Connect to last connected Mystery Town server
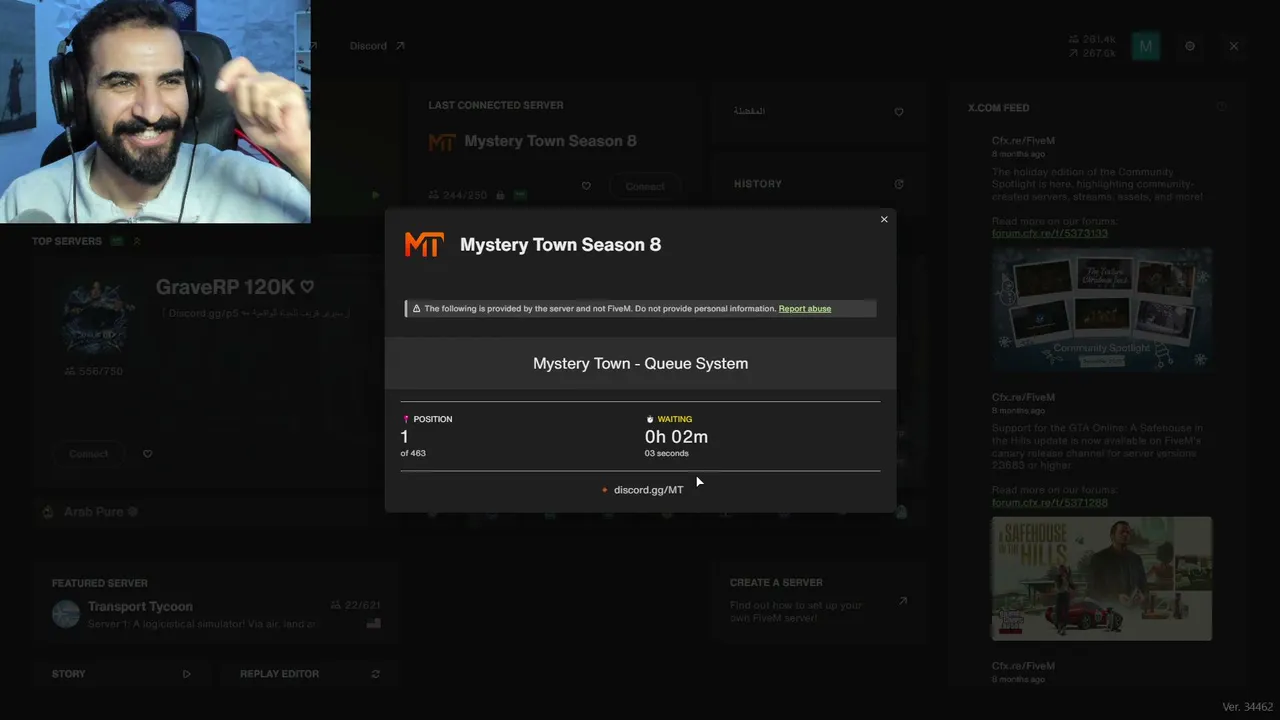 [x=645, y=186]
